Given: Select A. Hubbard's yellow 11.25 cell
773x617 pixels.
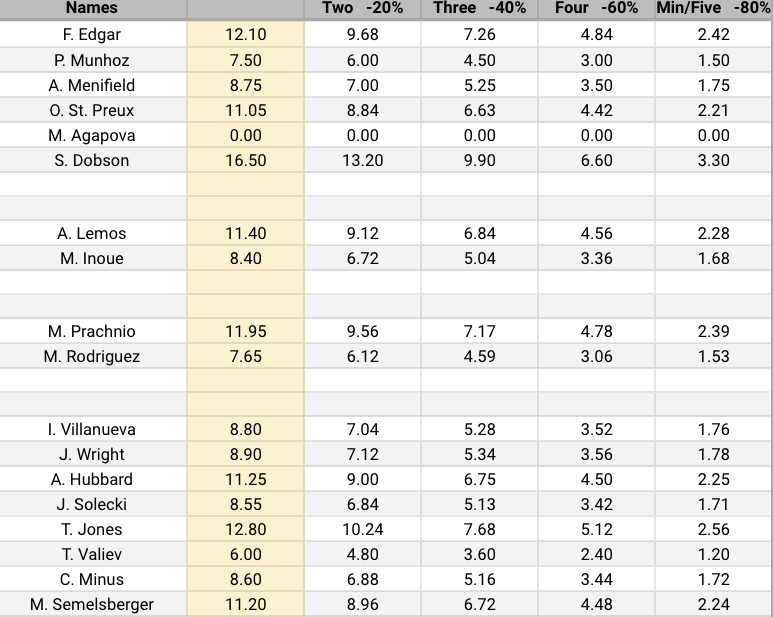Looking at the screenshot, I should 245,479.
